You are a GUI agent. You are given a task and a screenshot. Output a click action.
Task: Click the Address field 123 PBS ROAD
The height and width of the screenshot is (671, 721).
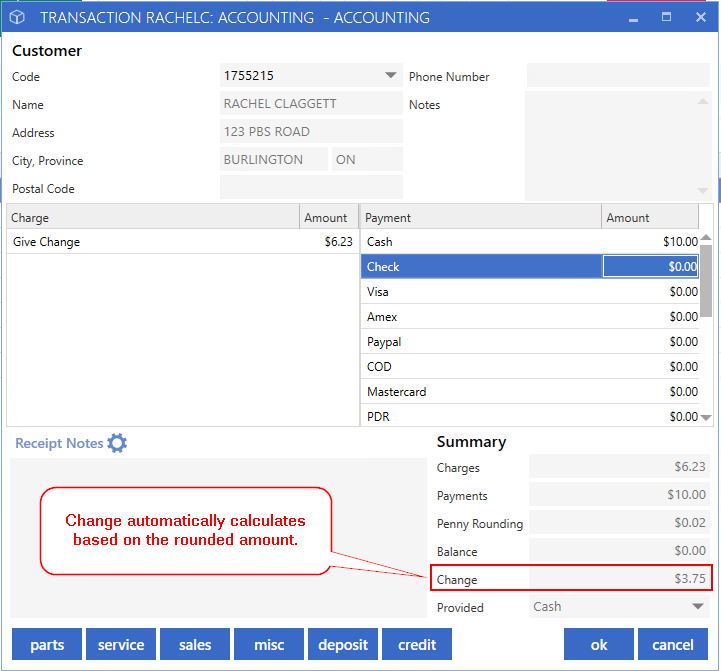click(x=311, y=132)
